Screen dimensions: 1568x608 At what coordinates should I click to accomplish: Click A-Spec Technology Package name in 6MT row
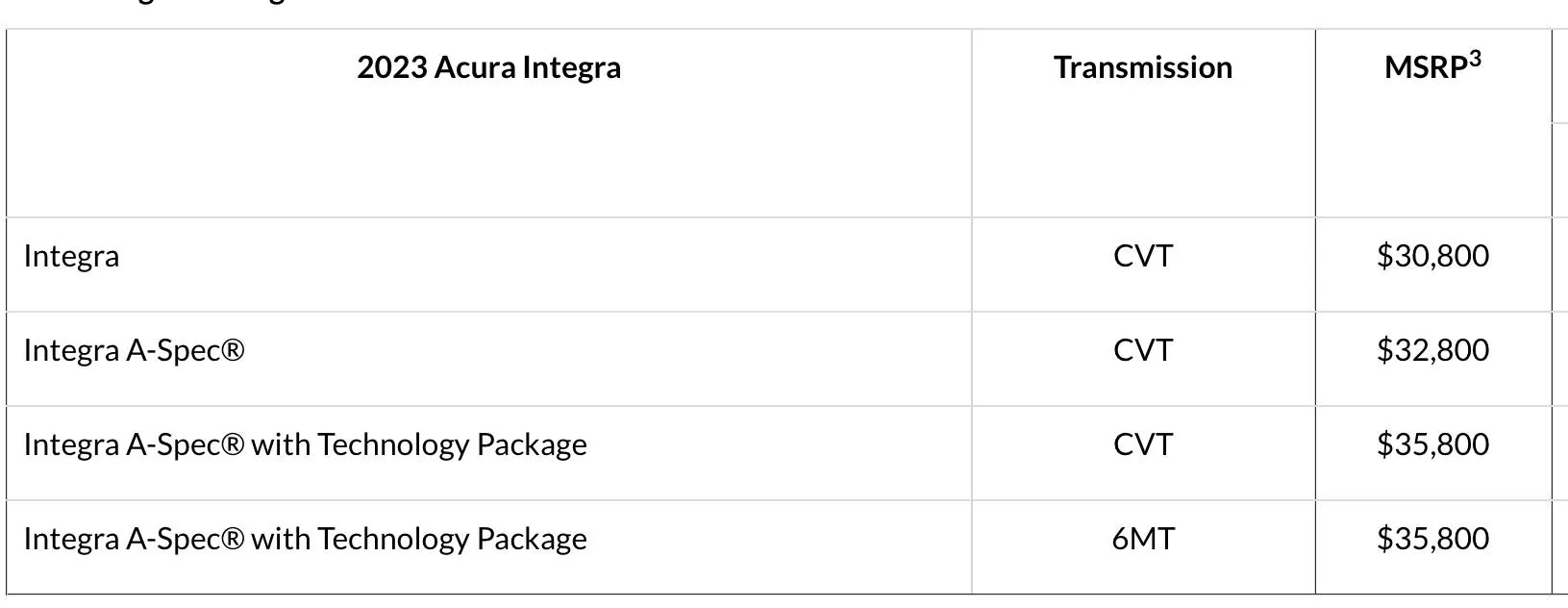click(x=305, y=539)
